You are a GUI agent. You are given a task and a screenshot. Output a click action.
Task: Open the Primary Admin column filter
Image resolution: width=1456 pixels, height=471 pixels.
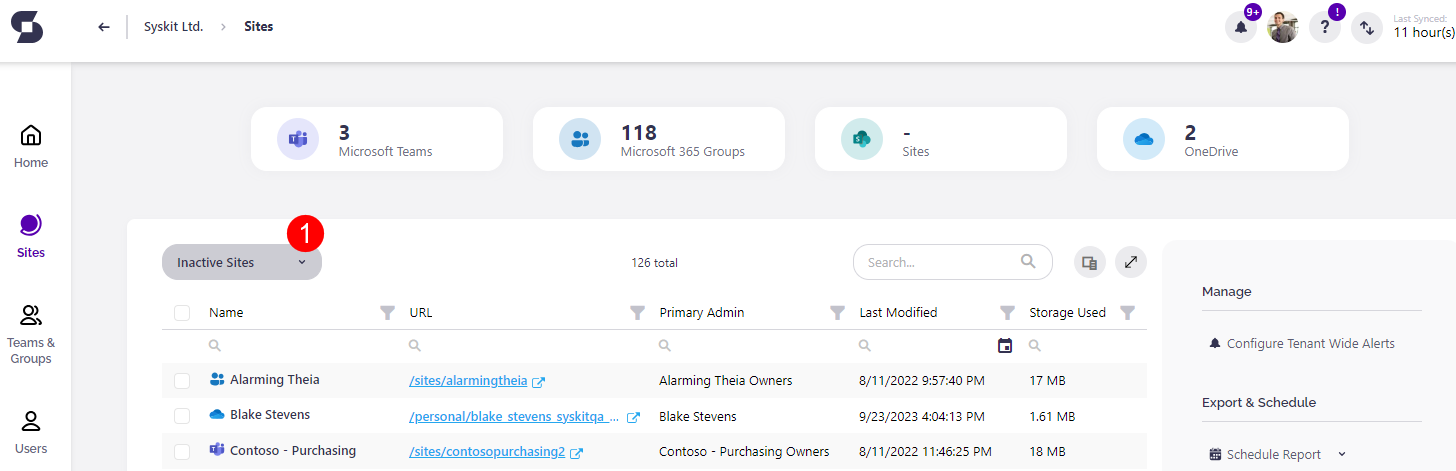(x=838, y=313)
